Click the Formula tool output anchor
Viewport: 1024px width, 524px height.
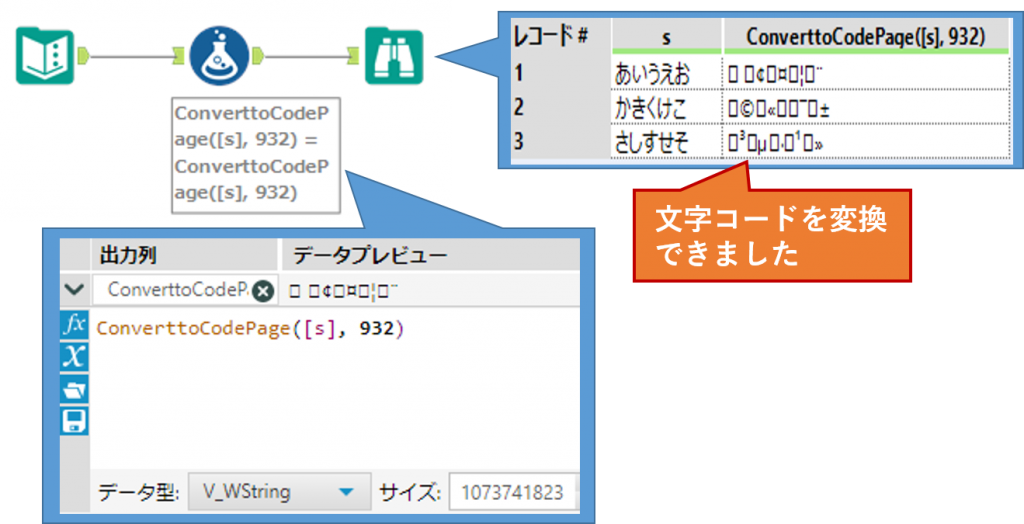click(257, 56)
